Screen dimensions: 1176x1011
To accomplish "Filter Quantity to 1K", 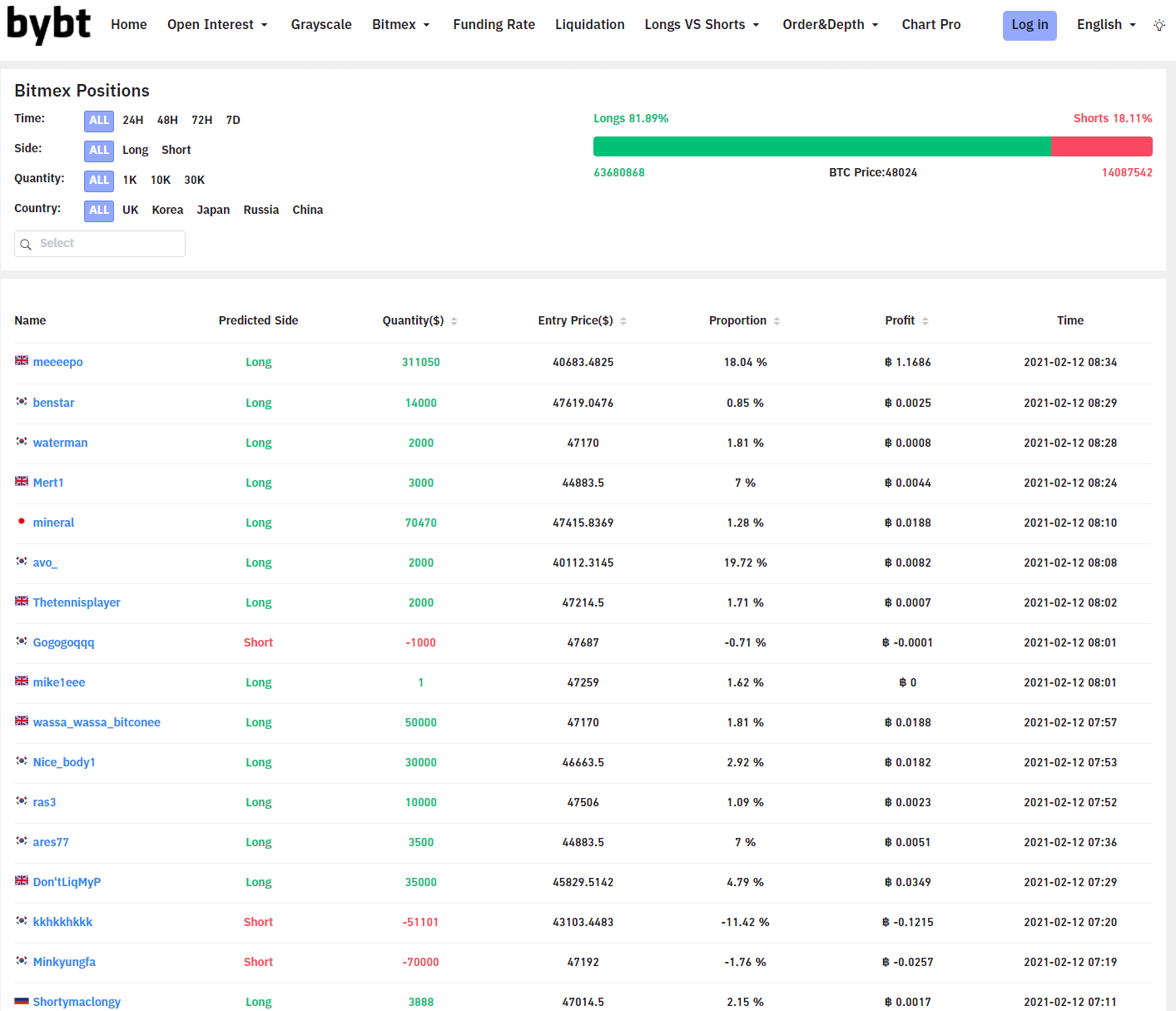I will click(x=130, y=181).
